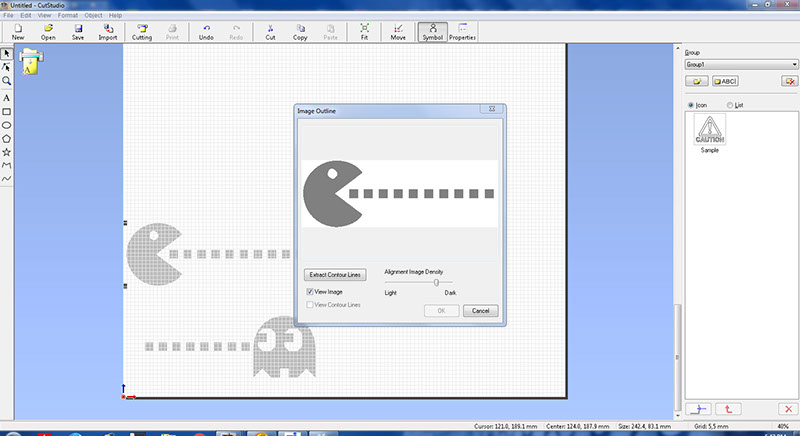Open the View menu
The image size is (800, 436).
pyautogui.click(x=44, y=15)
